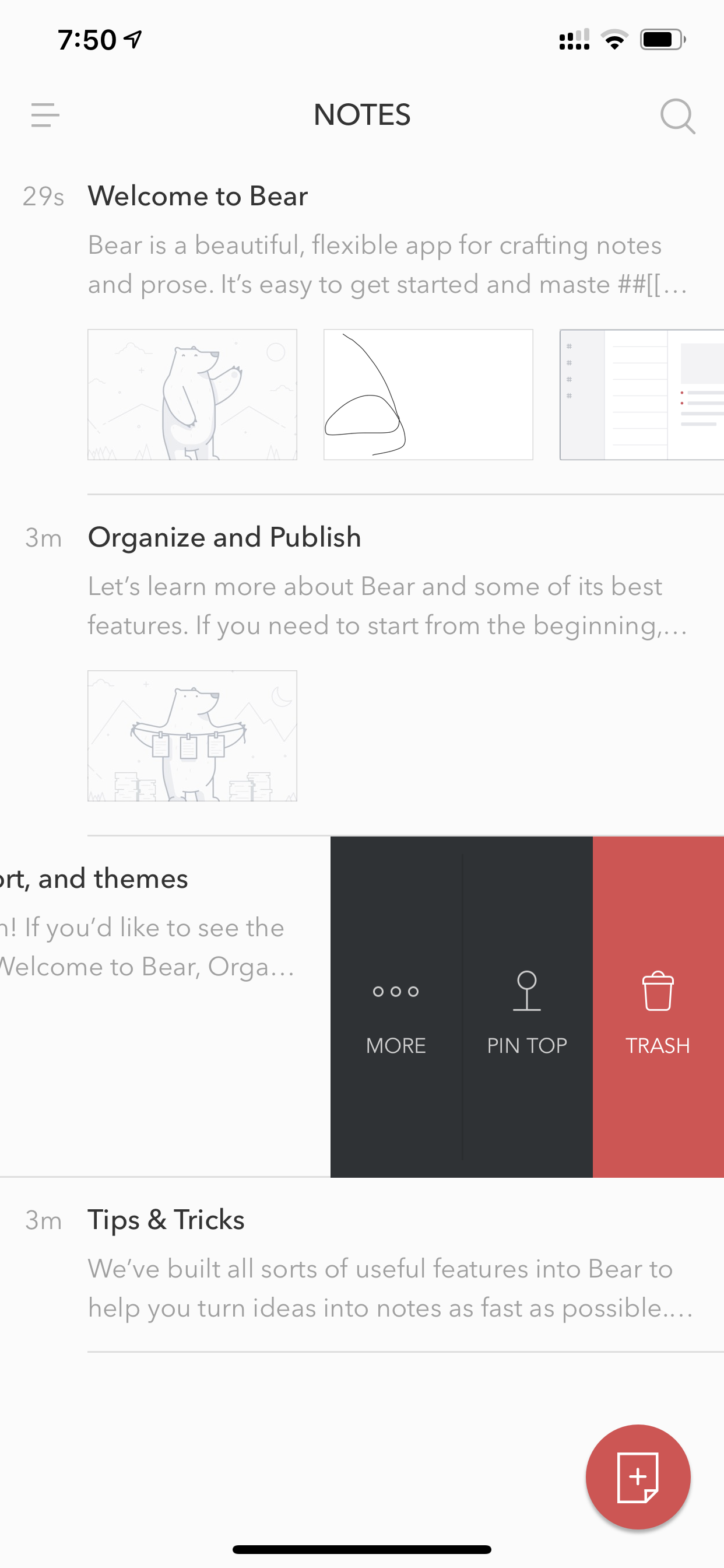Tap the swiped 'and themes' note title
The height and width of the screenshot is (1568, 724).
point(94,878)
